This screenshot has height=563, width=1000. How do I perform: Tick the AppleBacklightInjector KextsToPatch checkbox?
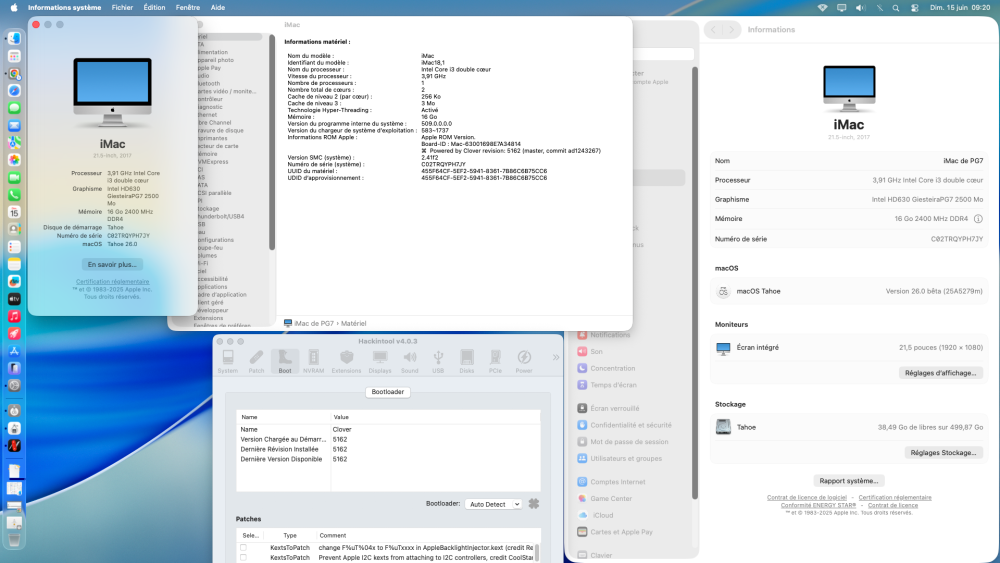click(x=243, y=547)
